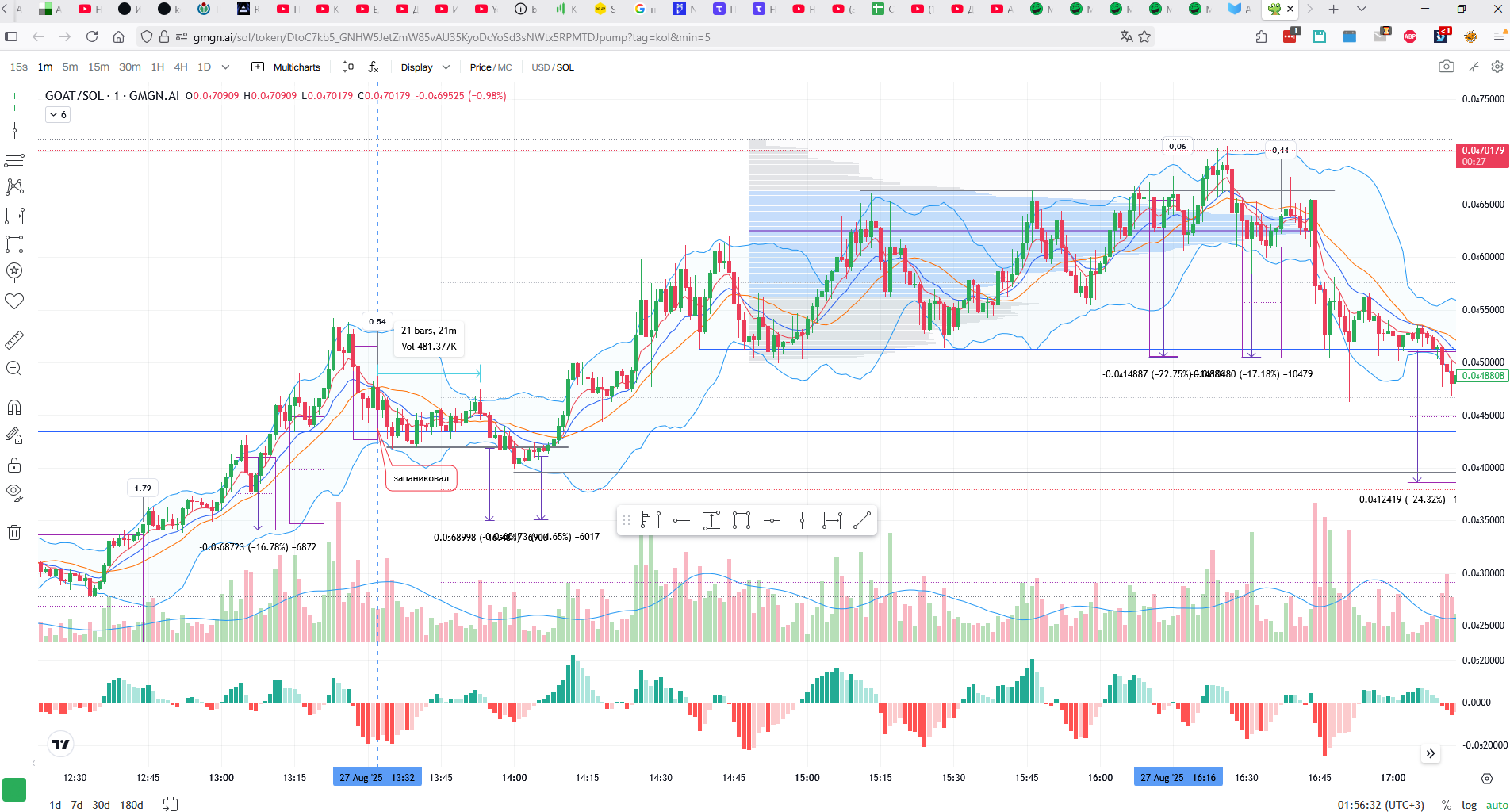Viewport: 1510px width, 812px height.
Task: Switch to 1H timeframe
Action: click(158, 67)
